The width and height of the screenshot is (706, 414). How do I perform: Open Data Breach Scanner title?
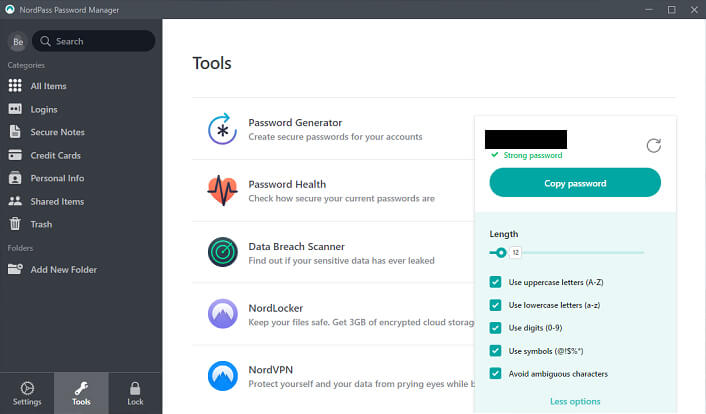click(297, 246)
